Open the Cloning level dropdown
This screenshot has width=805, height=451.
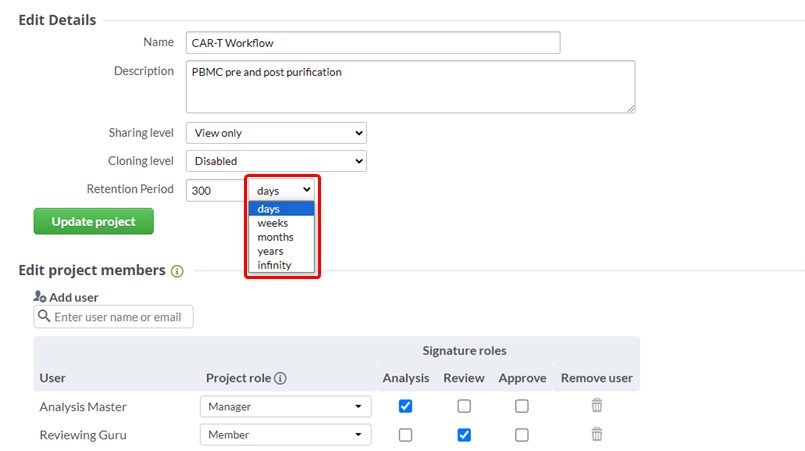click(276, 161)
